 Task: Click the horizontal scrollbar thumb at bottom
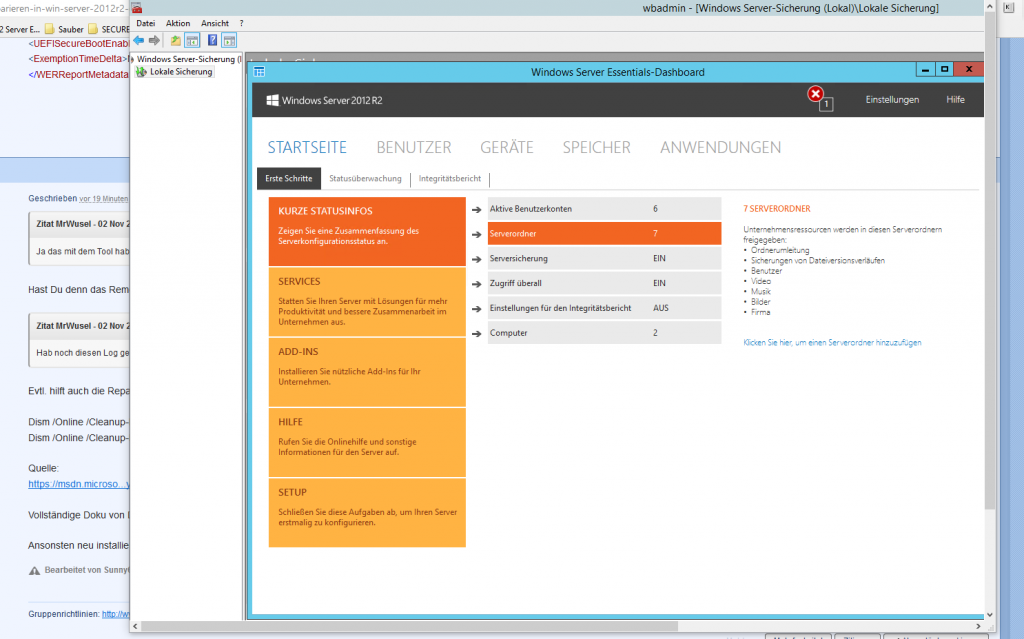[x=410, y=626]
